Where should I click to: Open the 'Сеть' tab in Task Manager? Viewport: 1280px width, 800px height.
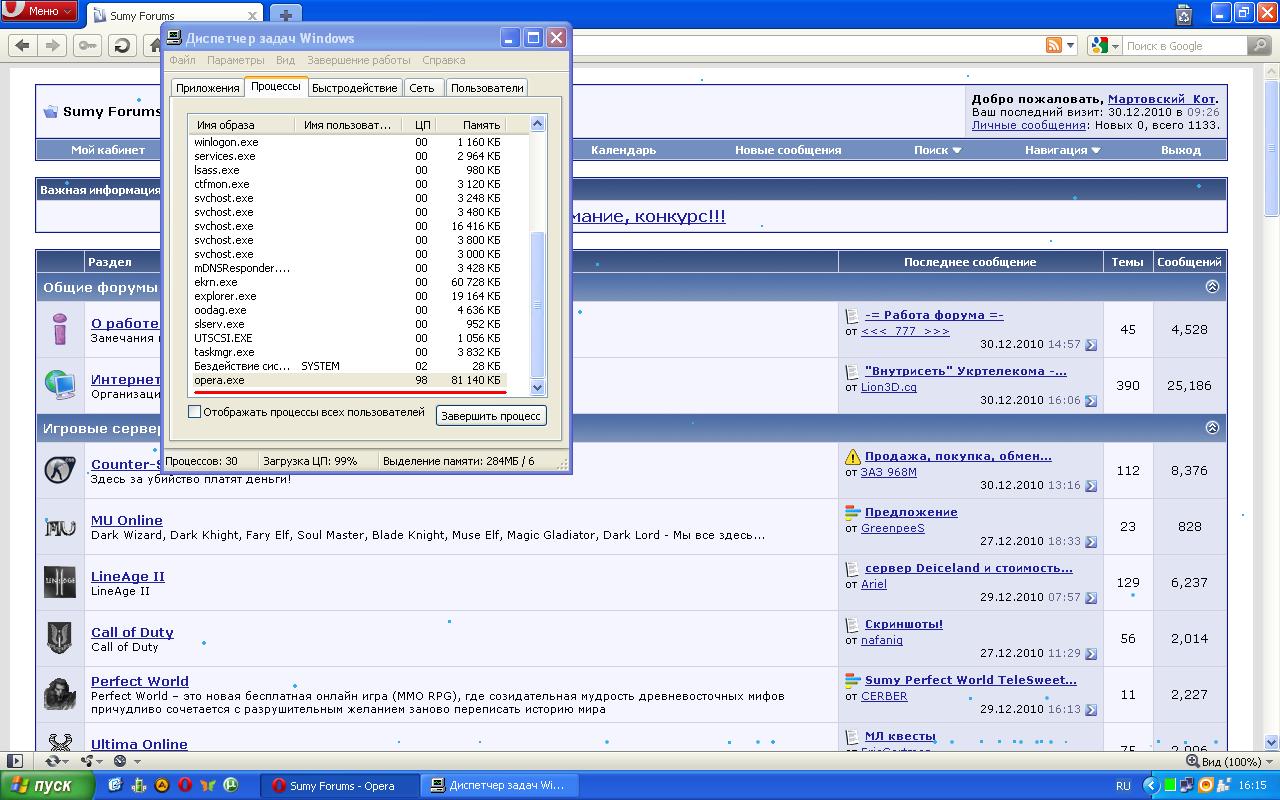422,88
